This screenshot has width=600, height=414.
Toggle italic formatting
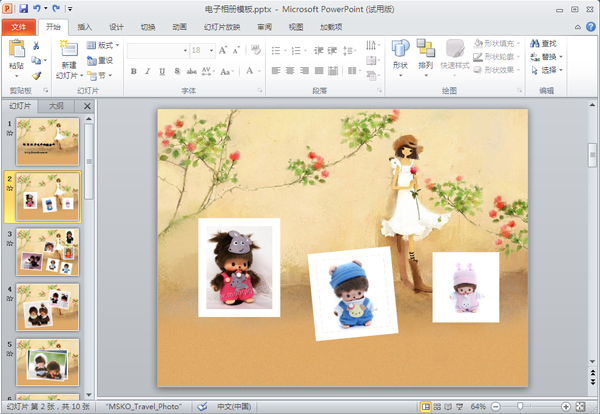tap(148, 71)
